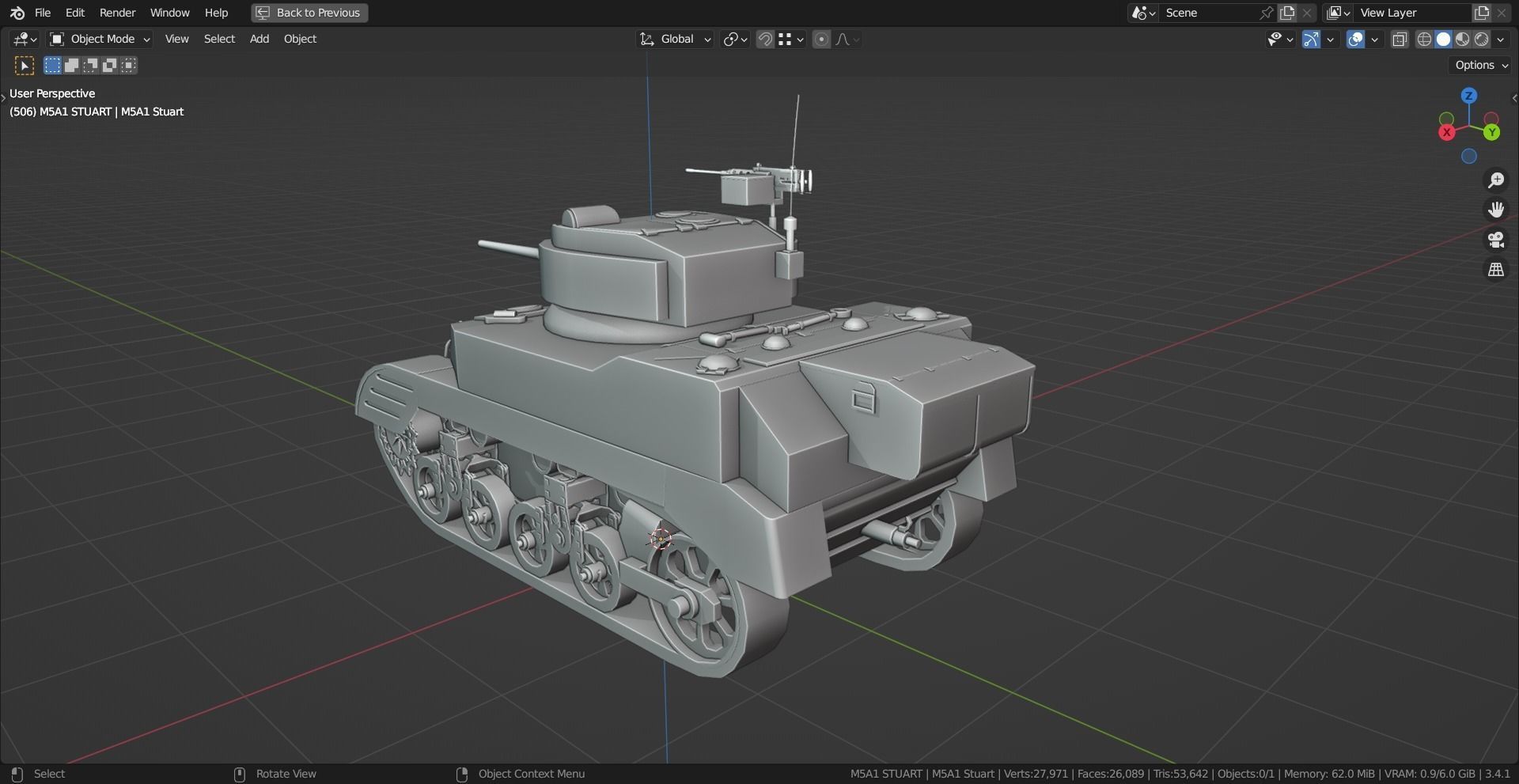Expand the toolbar region arrow at left edge
Screen dimensions: 1519x784
click(3, 98)
